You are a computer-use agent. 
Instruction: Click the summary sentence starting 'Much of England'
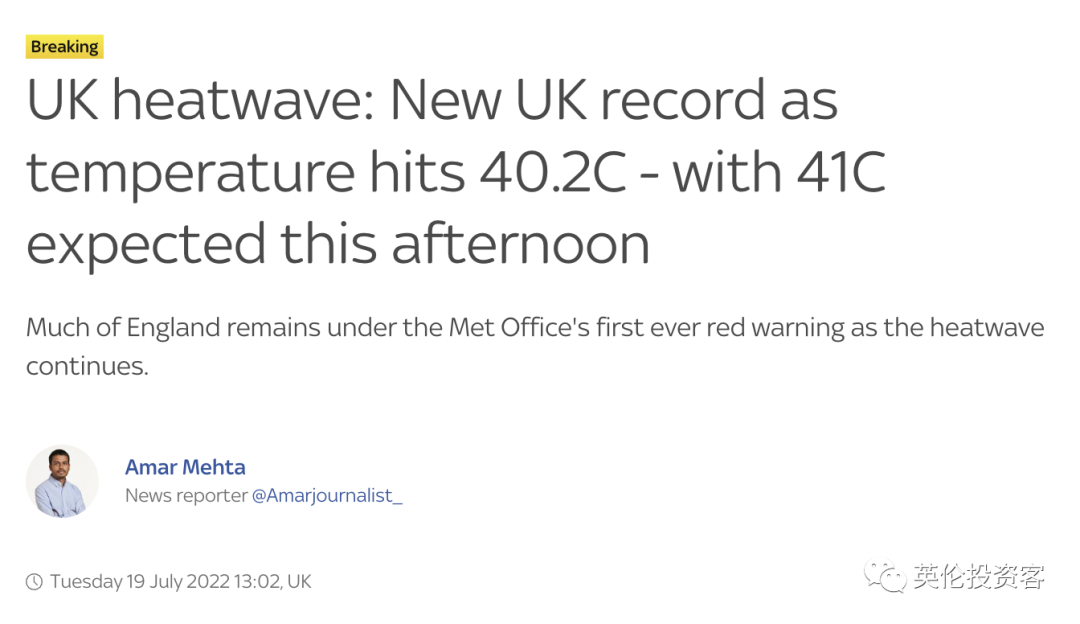[x=535, y=346]
